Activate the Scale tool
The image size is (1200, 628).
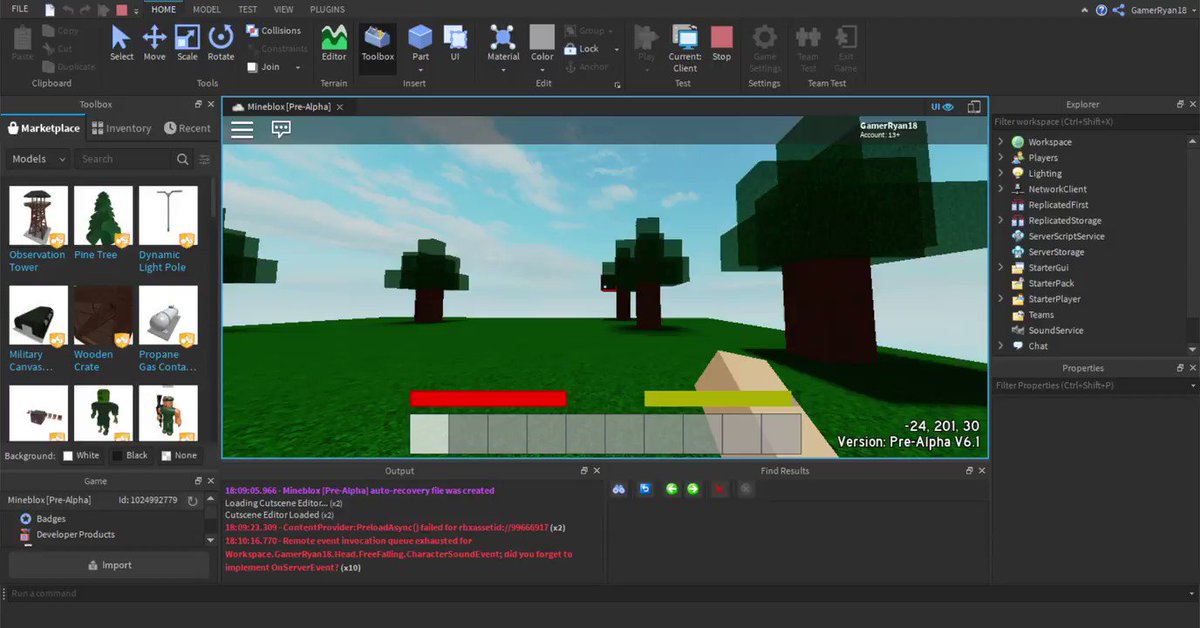187,43
